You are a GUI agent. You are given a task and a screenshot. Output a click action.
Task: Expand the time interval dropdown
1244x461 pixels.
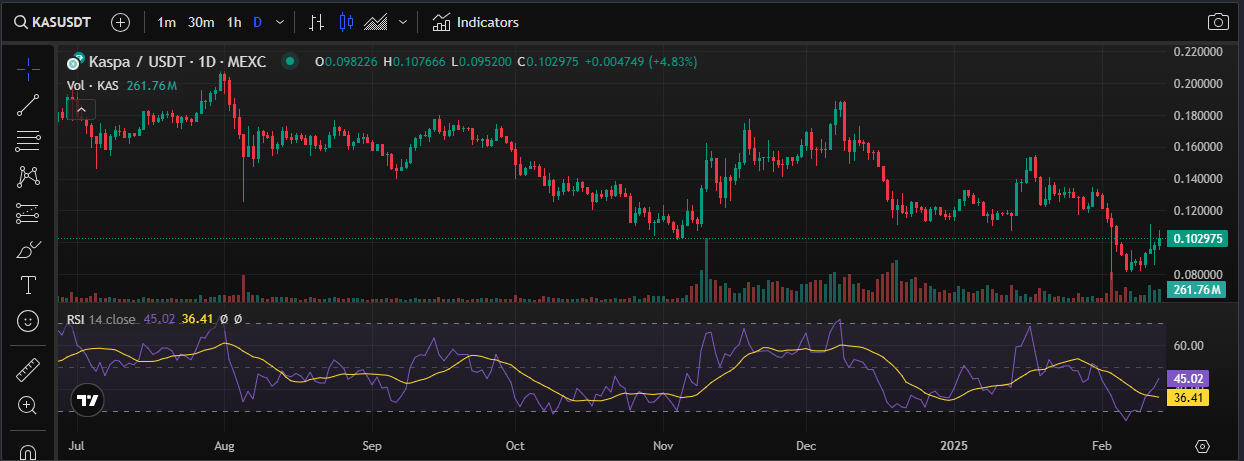(279, 22)
